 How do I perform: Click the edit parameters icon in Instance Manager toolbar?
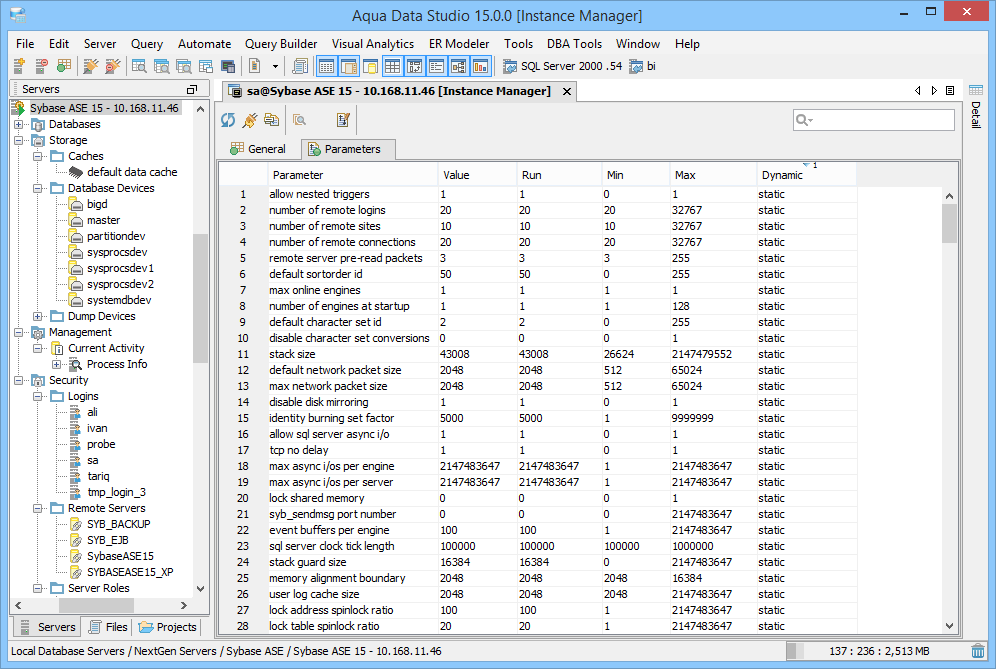click(344, 119)
